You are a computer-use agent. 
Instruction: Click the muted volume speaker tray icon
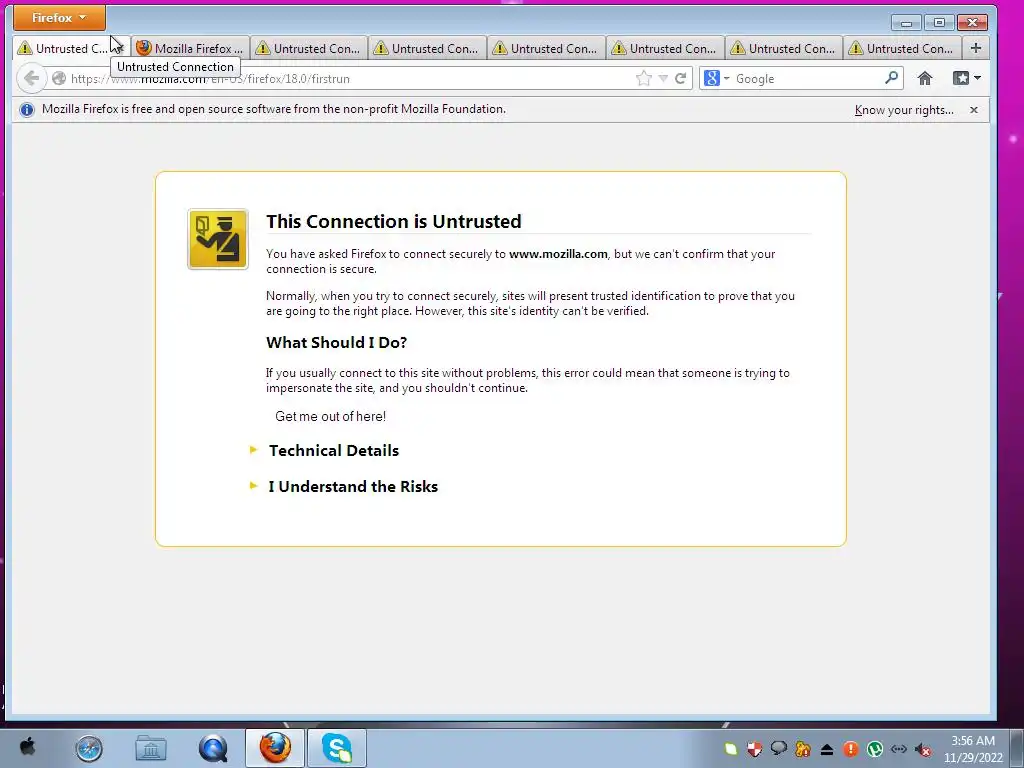tap(923, 749)
